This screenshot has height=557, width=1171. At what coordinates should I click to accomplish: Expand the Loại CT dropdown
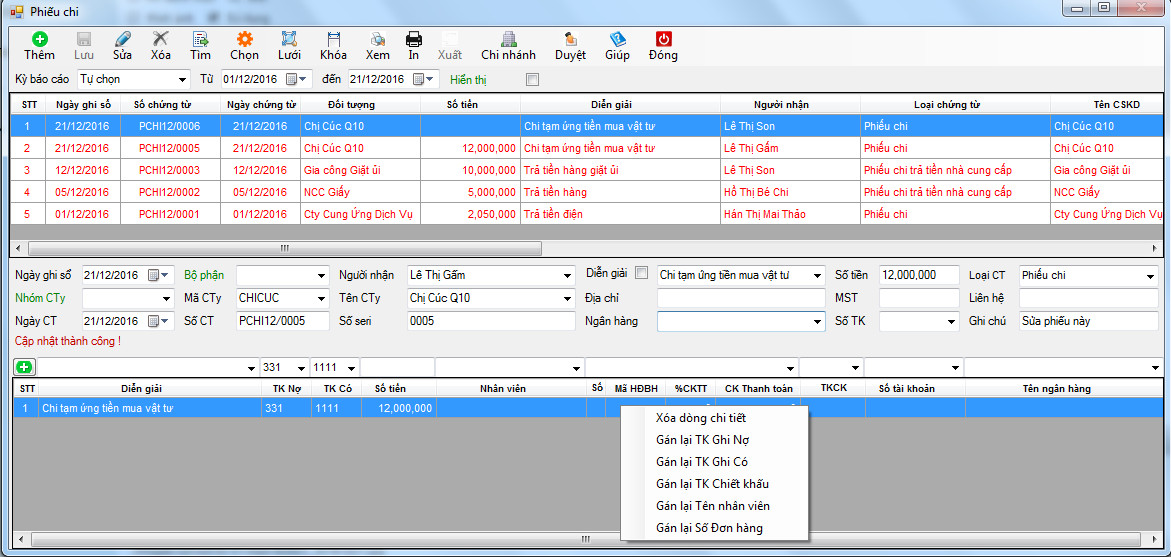coord(1150,276)
